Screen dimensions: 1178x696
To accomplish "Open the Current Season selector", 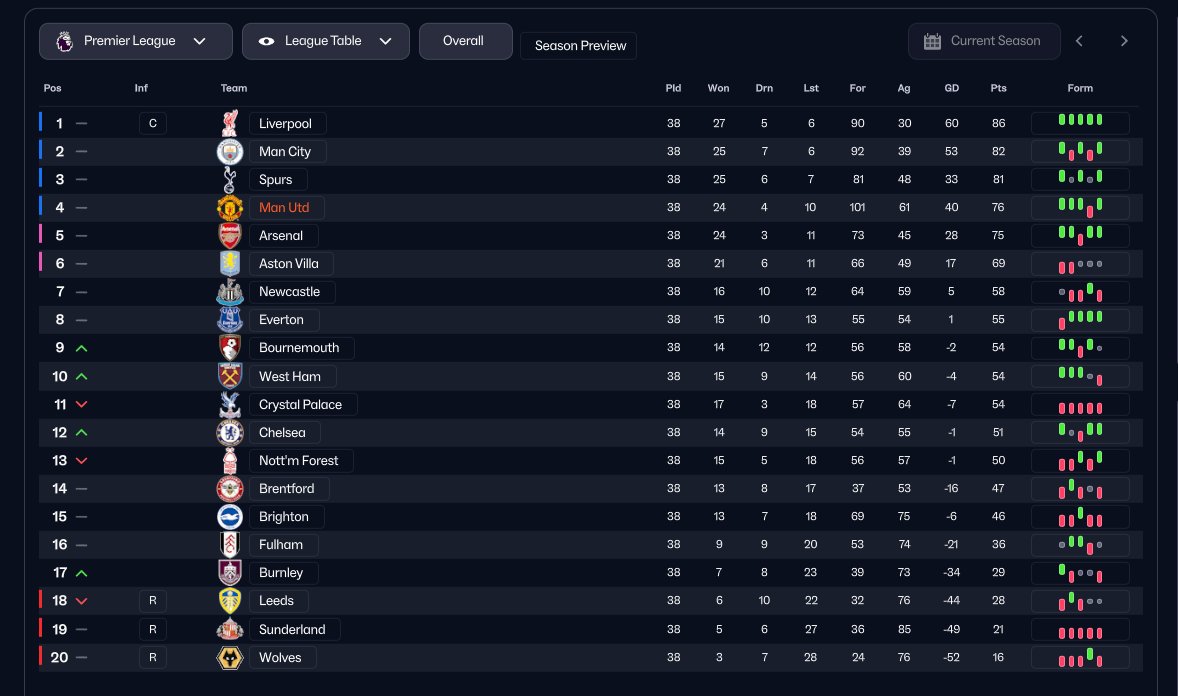I will click(x=984, y=41).
